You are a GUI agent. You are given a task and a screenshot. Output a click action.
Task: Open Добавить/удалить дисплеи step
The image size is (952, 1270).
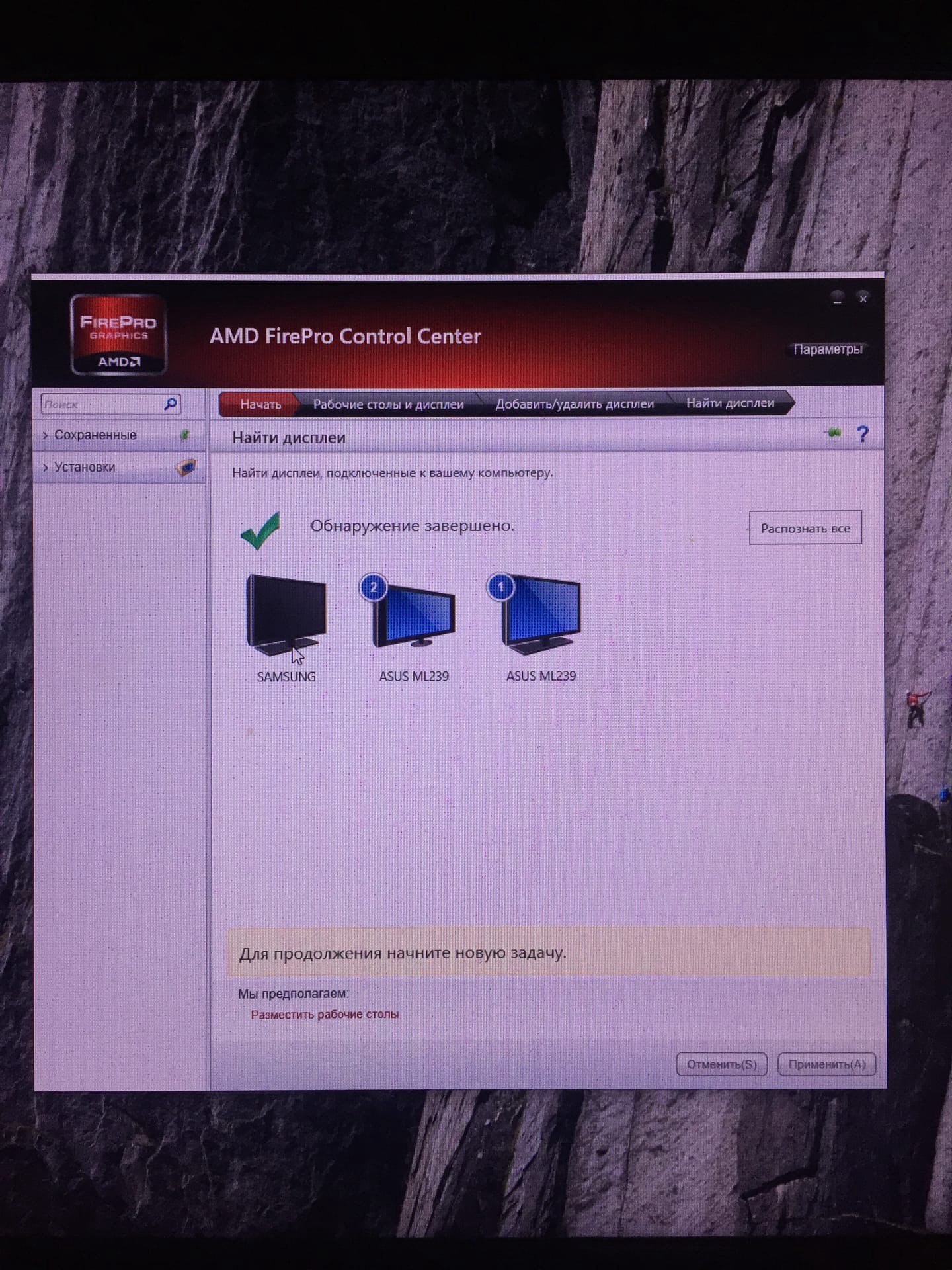(575, 403)
